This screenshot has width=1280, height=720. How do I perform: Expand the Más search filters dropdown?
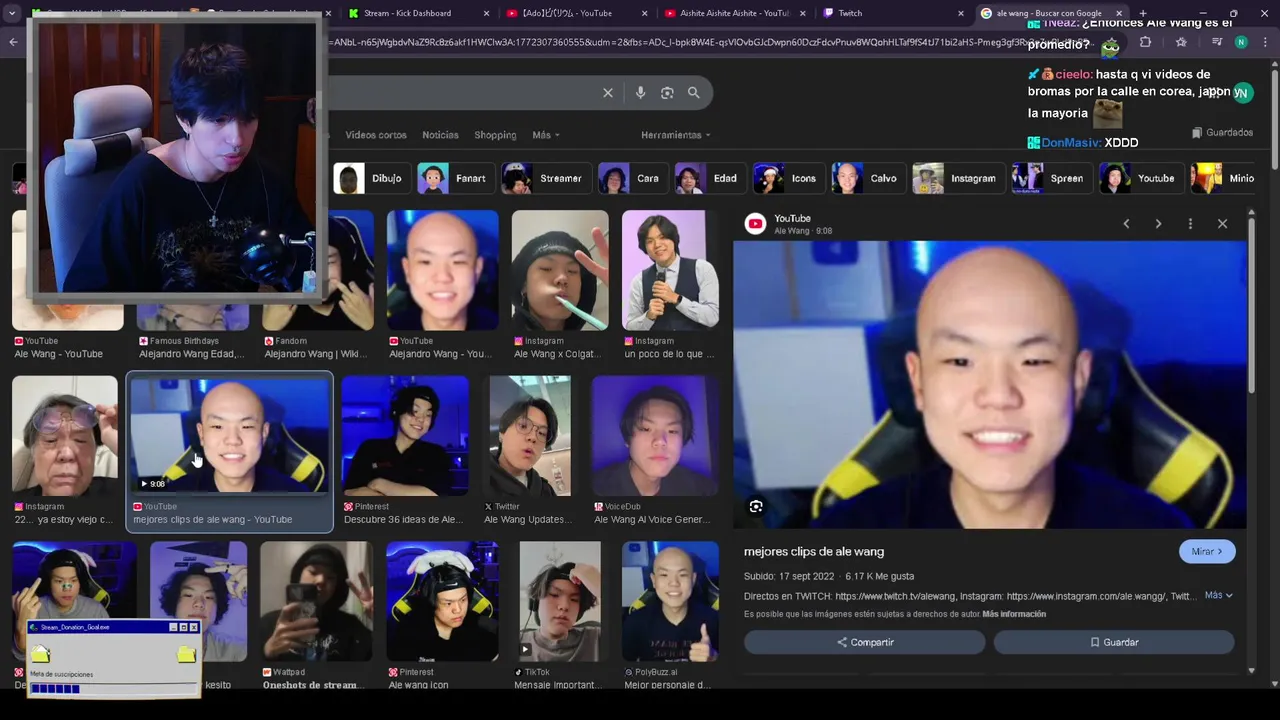pyautogui.click(x=546, y=135)
